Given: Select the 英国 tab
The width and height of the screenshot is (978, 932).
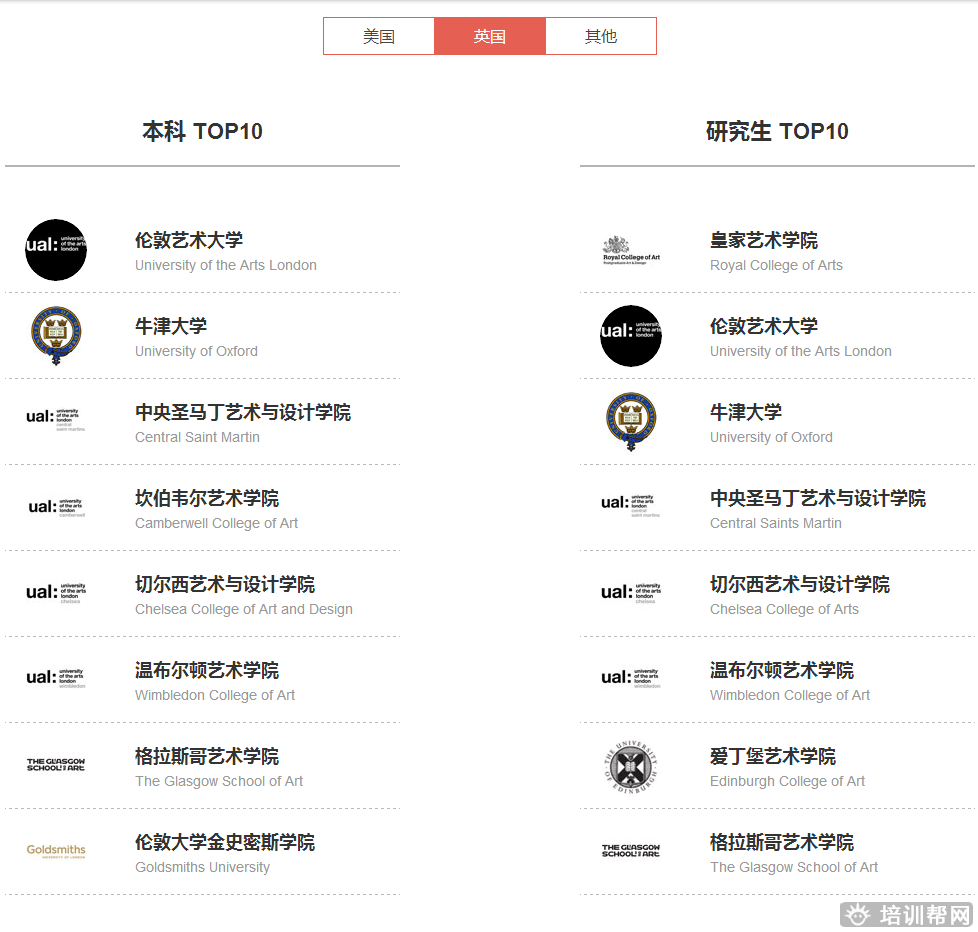Looking at the screenshot, I should pyautogui.click(x=490, y=37).
